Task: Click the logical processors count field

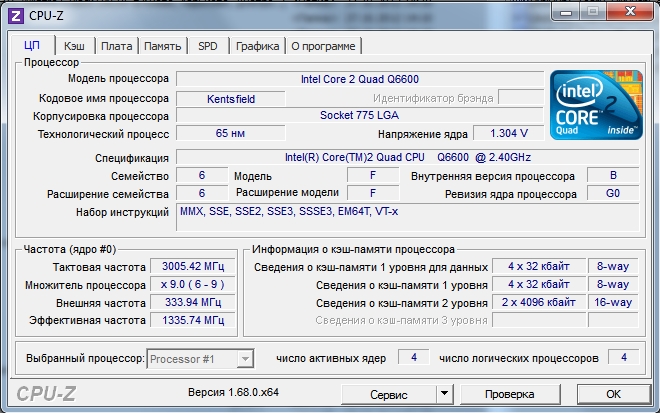Action: click(624, 357)
